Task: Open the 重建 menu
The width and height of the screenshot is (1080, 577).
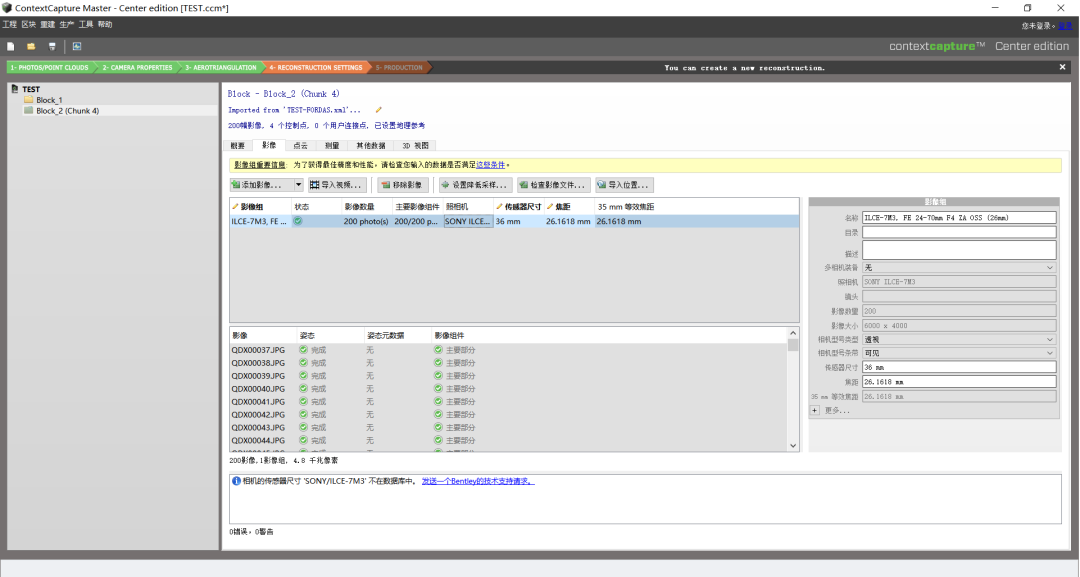Action: tap(48, 25)
